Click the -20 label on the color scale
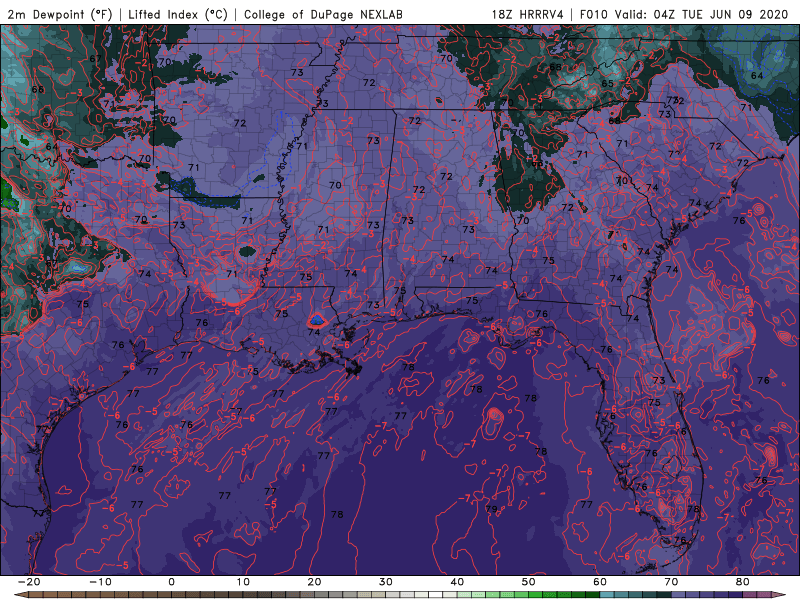The width and height of the screenshot is (800, 600). click(x=29, y=582)
